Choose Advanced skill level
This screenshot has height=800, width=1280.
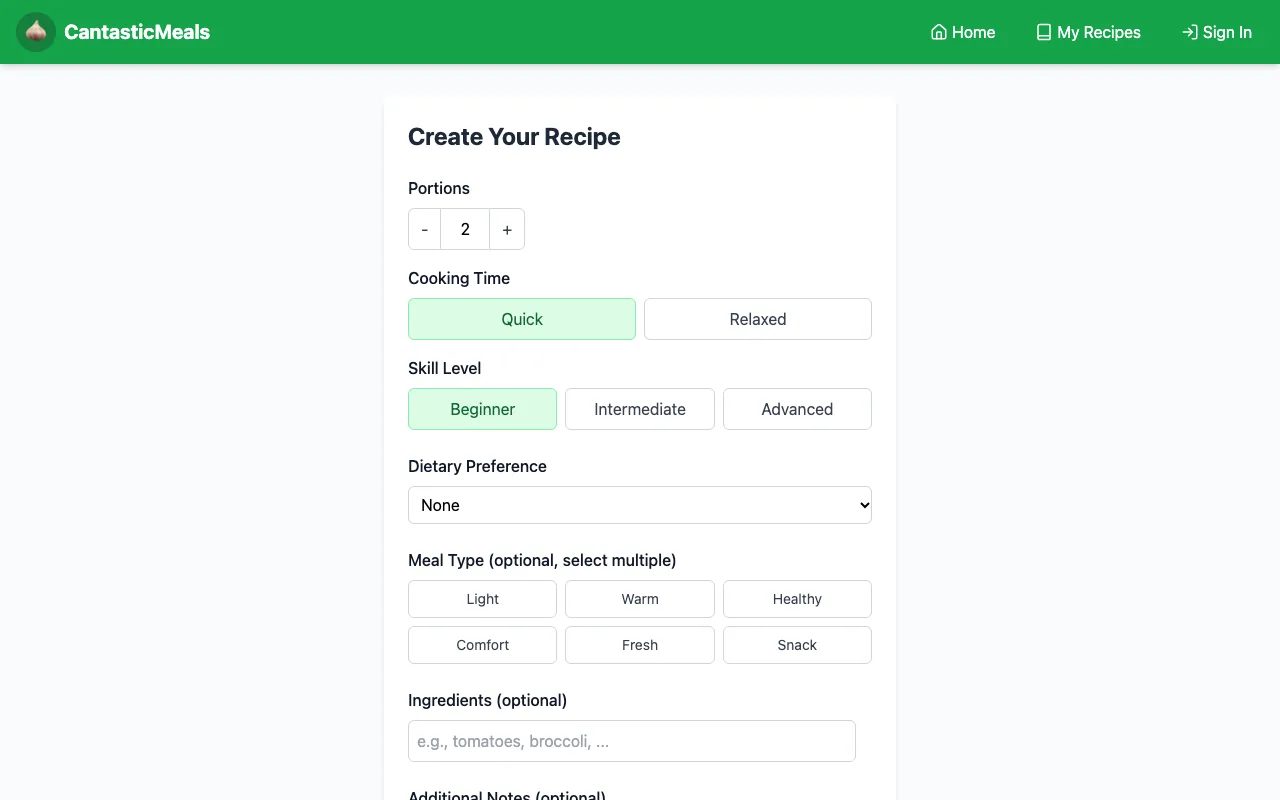point(797,409)
